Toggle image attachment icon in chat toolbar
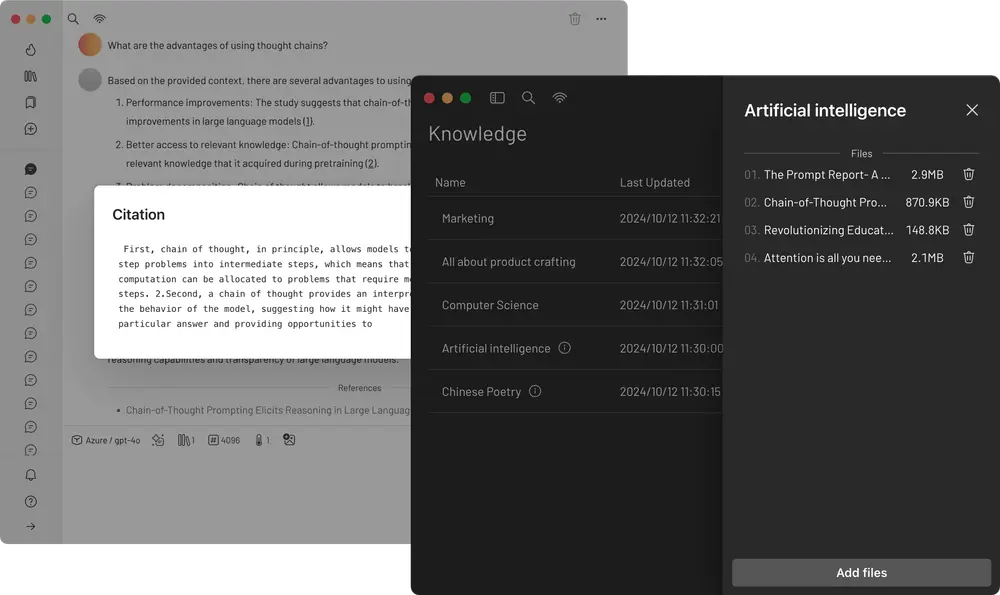Screen dimensions: 1000x595 (289, 440)
